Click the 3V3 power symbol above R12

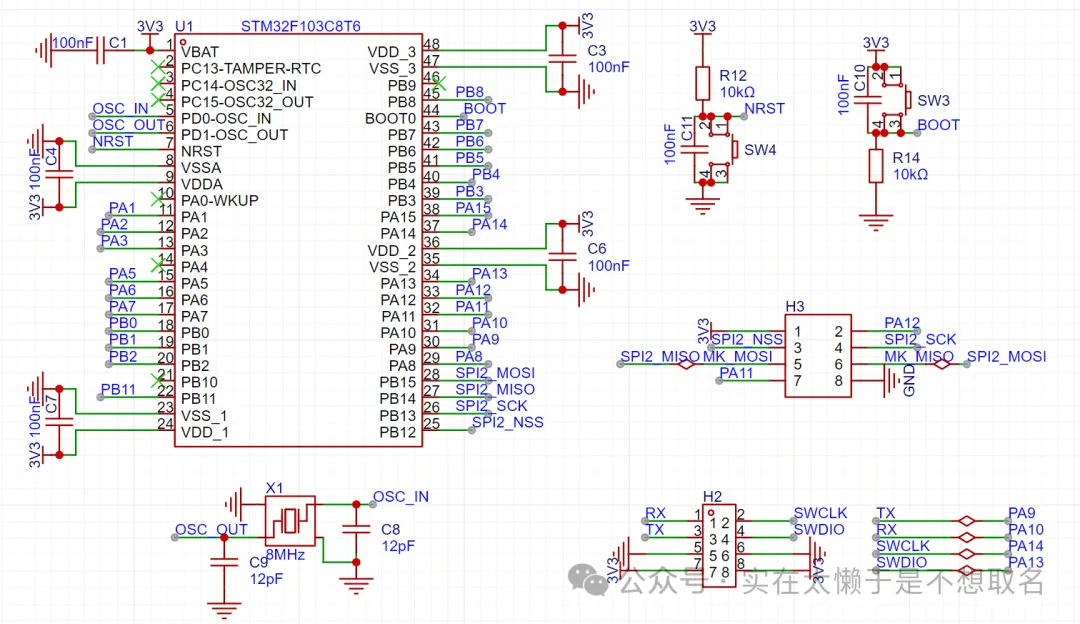(x=703, y=27)
